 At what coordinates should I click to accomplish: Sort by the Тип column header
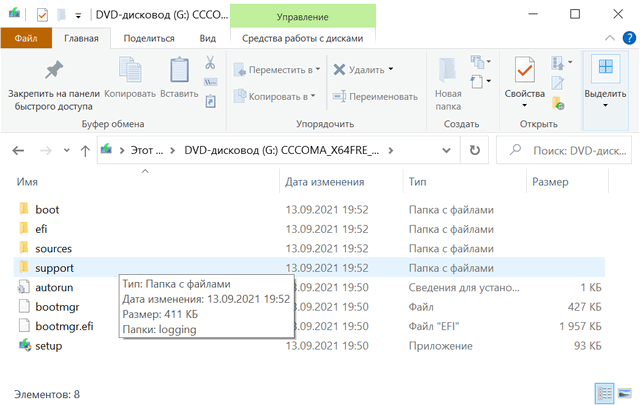click(418, 182)
